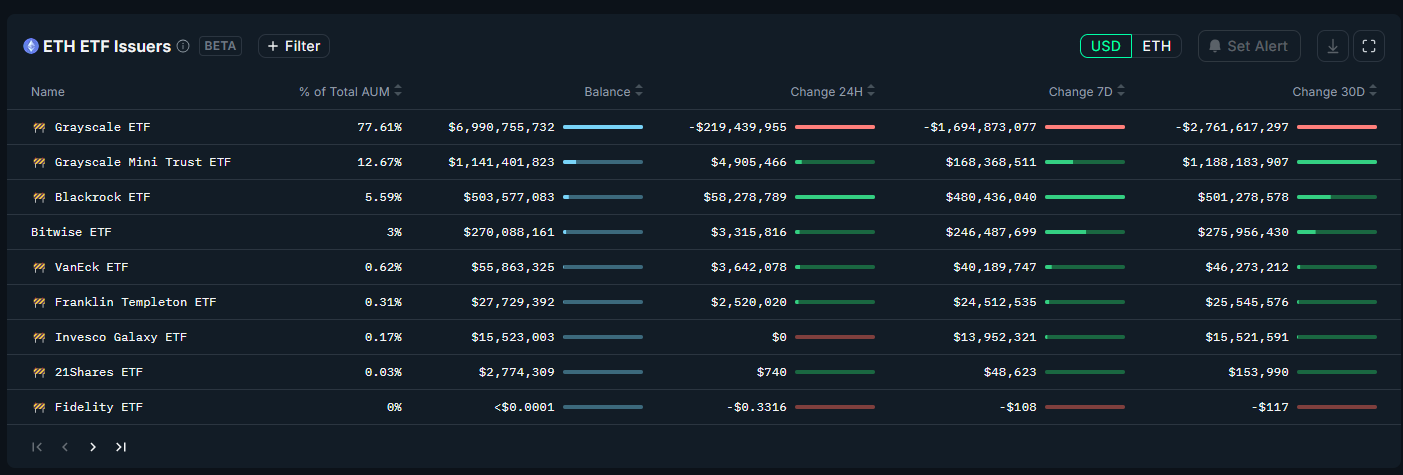Click the Grayscale ETF balance bar

click(x=603, y=127)
